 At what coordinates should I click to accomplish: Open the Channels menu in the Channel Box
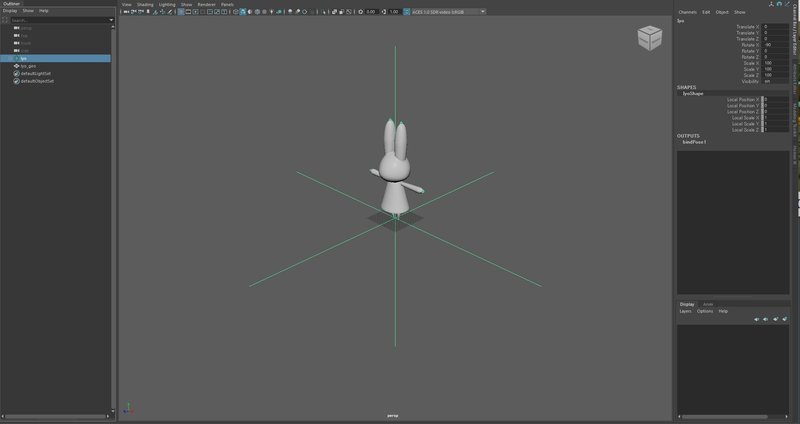click(687, 12)
